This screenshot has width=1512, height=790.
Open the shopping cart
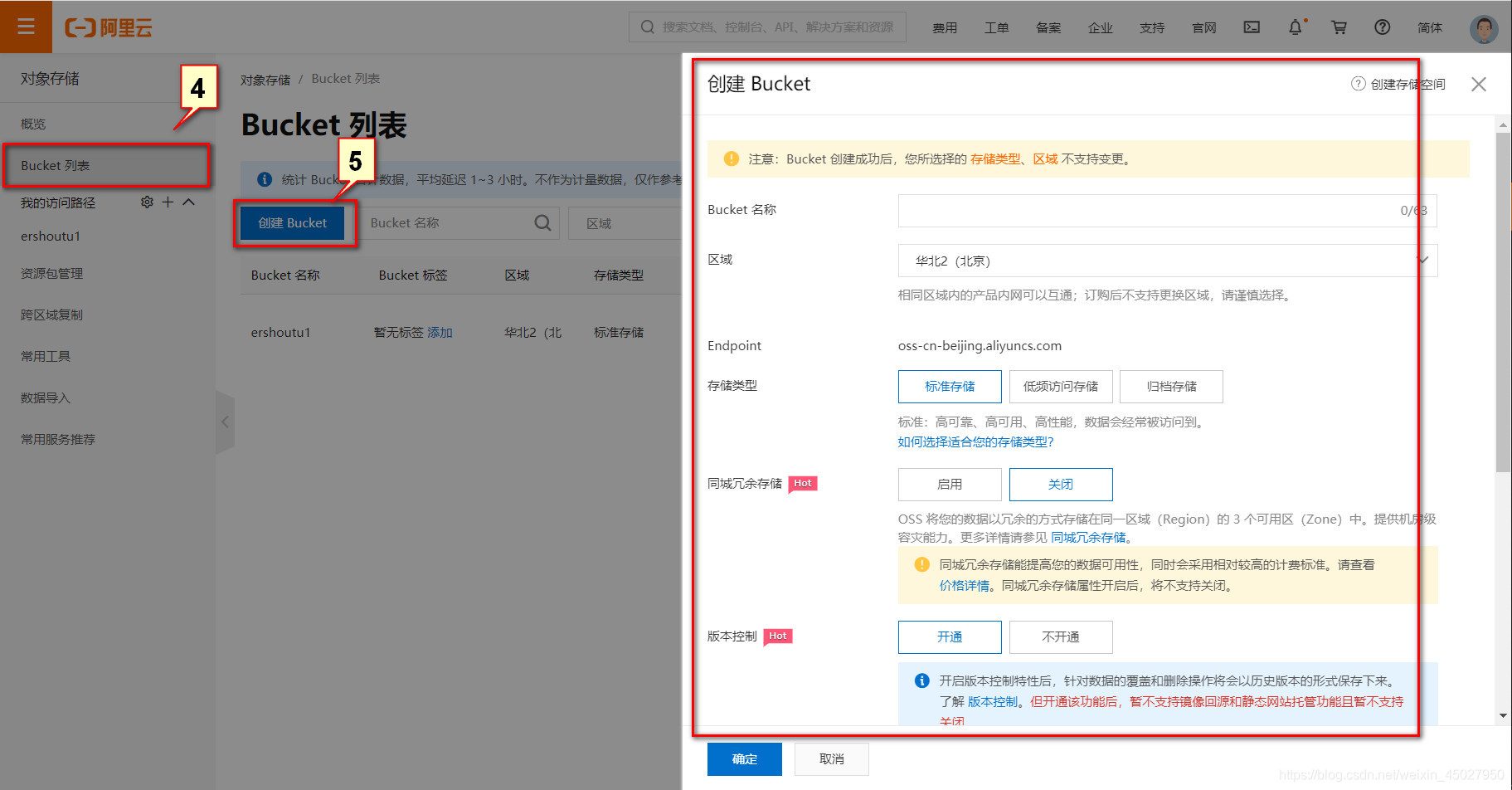[1339, 27]
